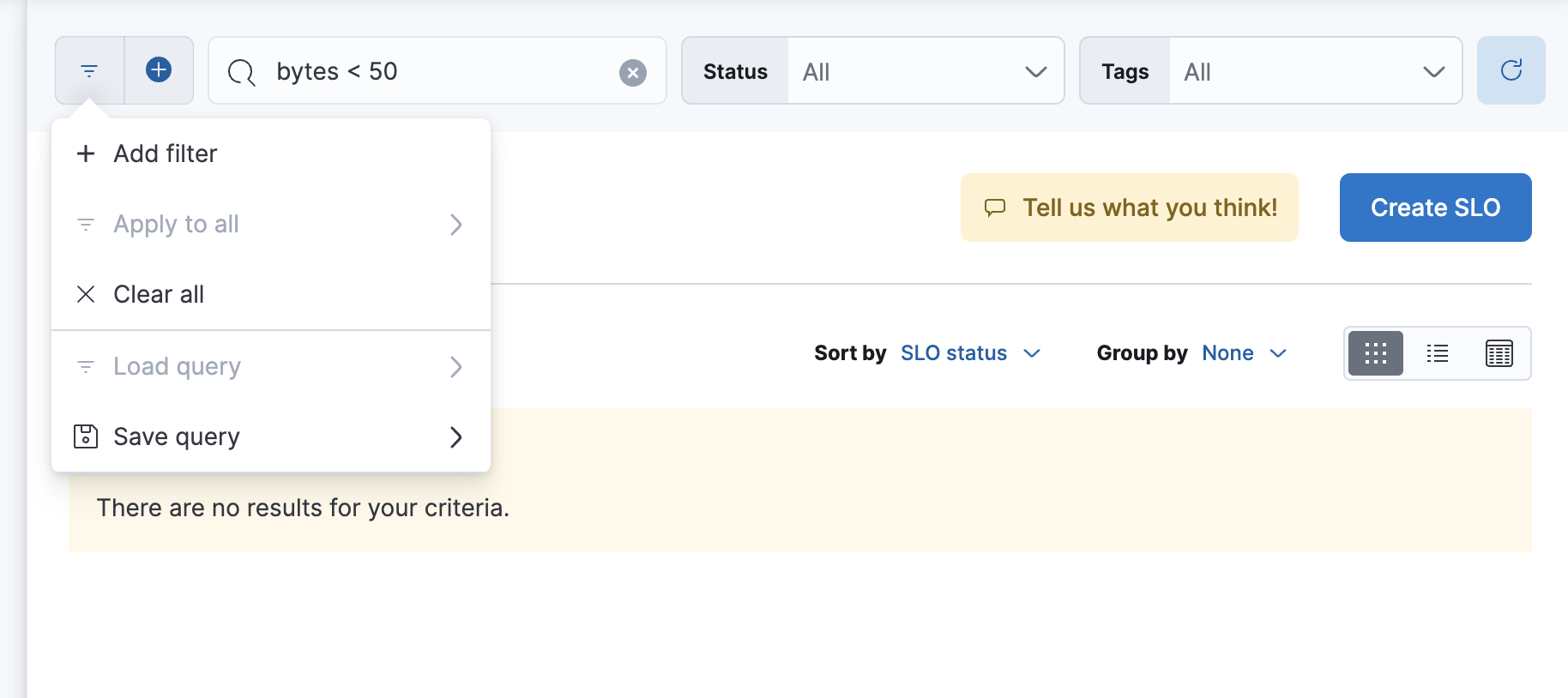
Task: Open the Tags dropdown
Action: 1315,71
